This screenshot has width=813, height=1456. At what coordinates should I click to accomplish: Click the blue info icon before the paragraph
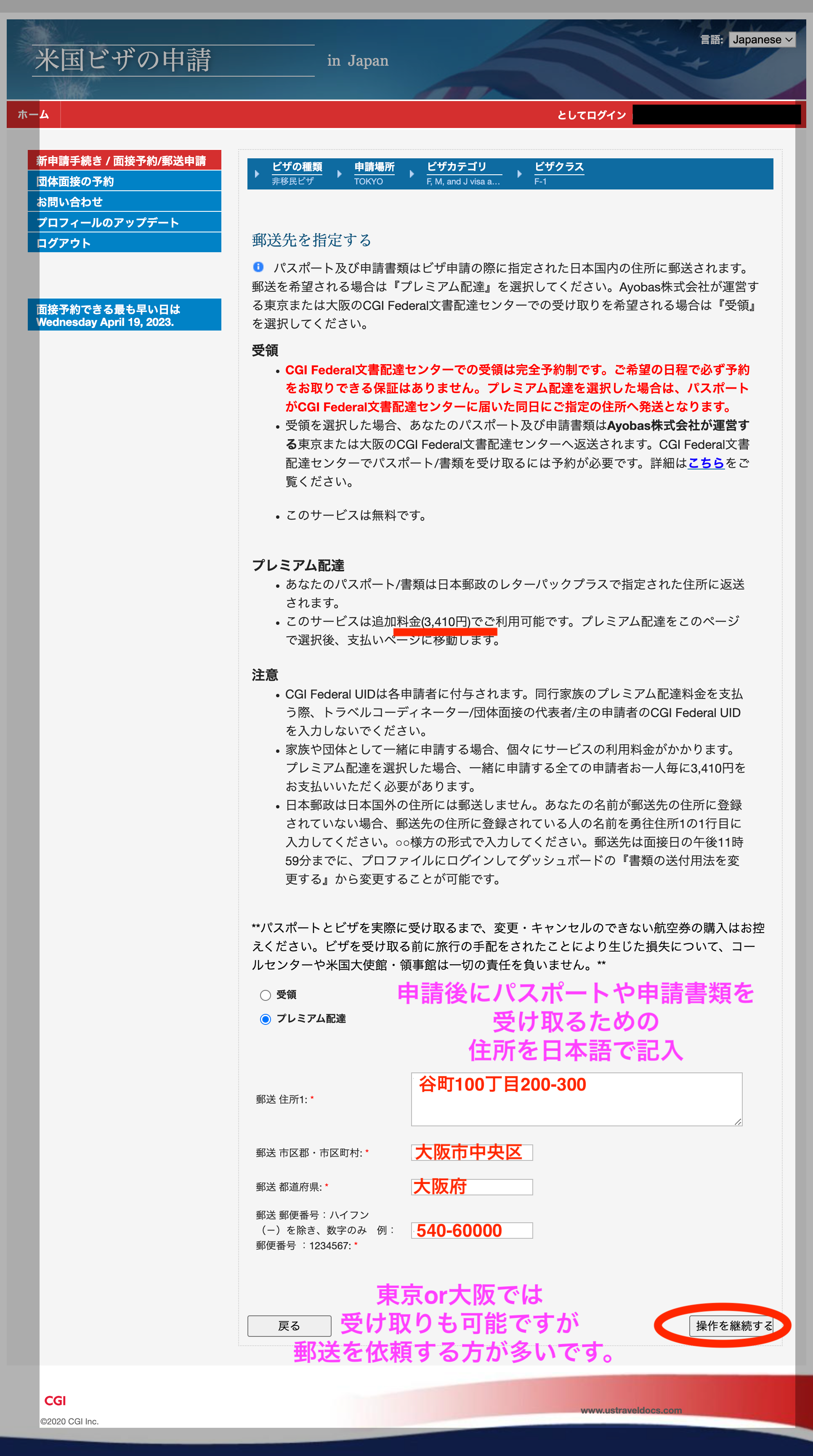click(258, 267)
